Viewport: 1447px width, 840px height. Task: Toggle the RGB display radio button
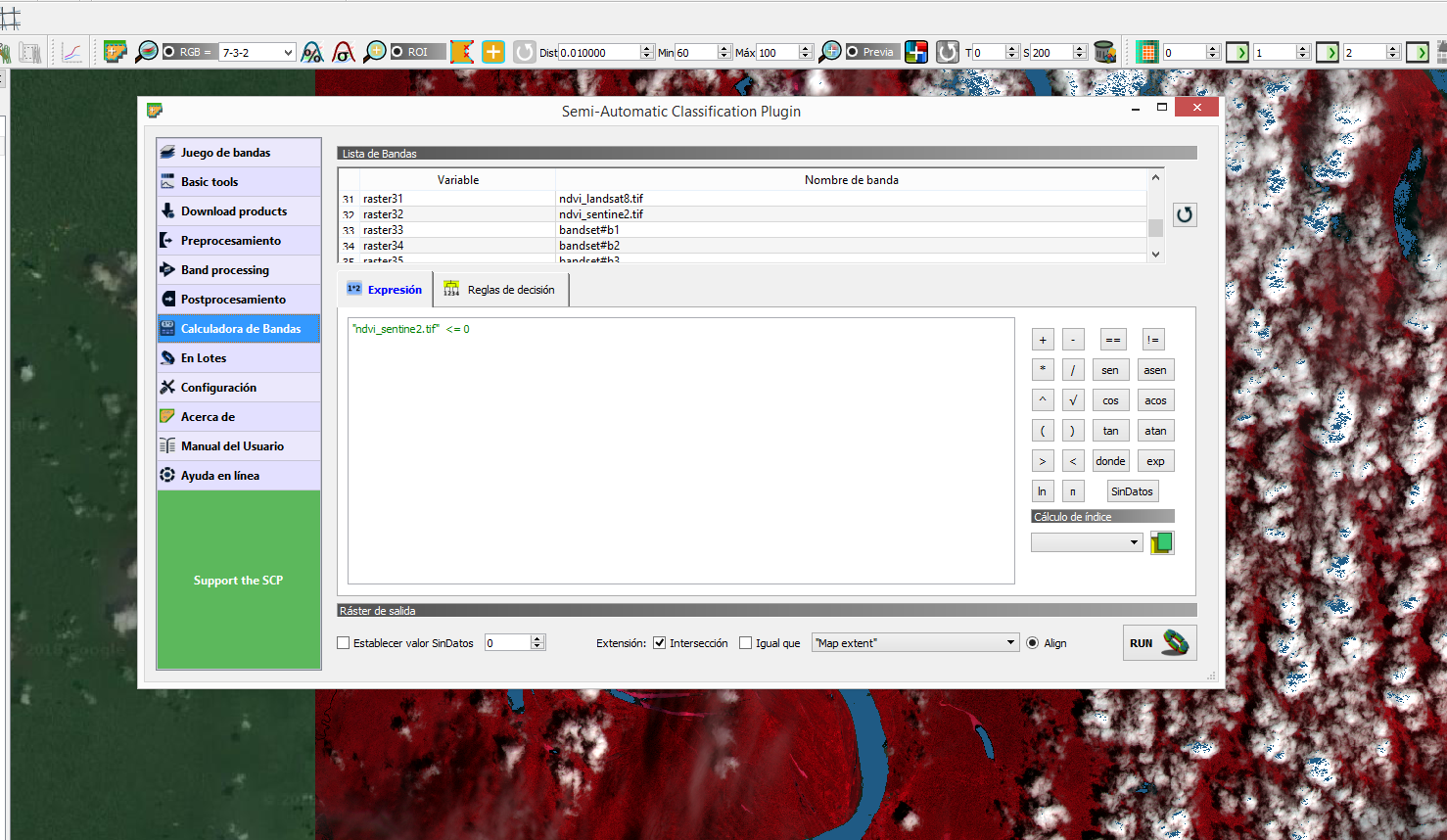[170, 52]
